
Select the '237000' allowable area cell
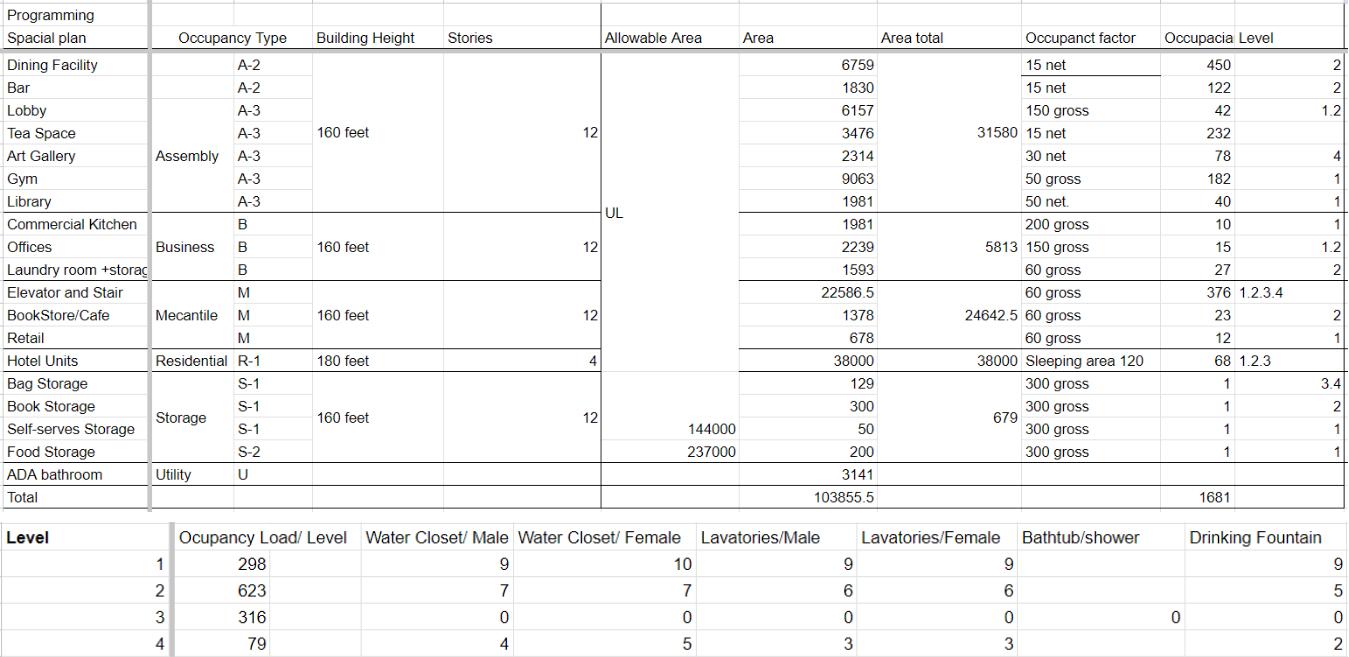[670, 452]
